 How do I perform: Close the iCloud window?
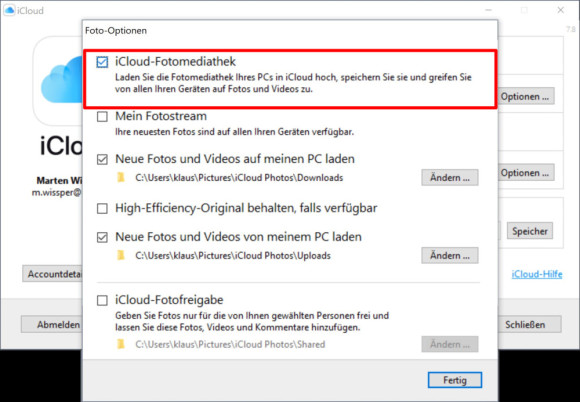561,10
